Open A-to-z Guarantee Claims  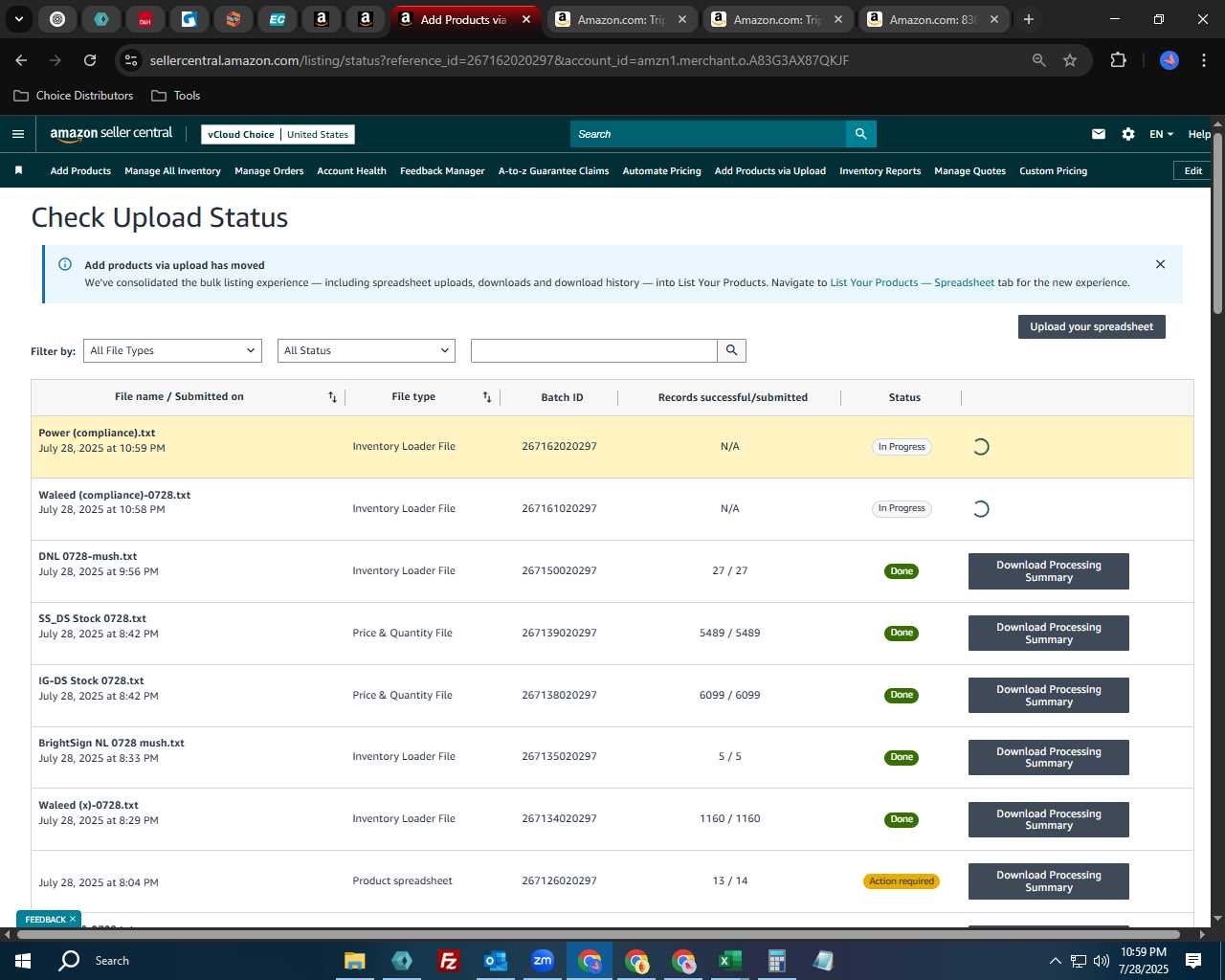click(x=553, y=170)
